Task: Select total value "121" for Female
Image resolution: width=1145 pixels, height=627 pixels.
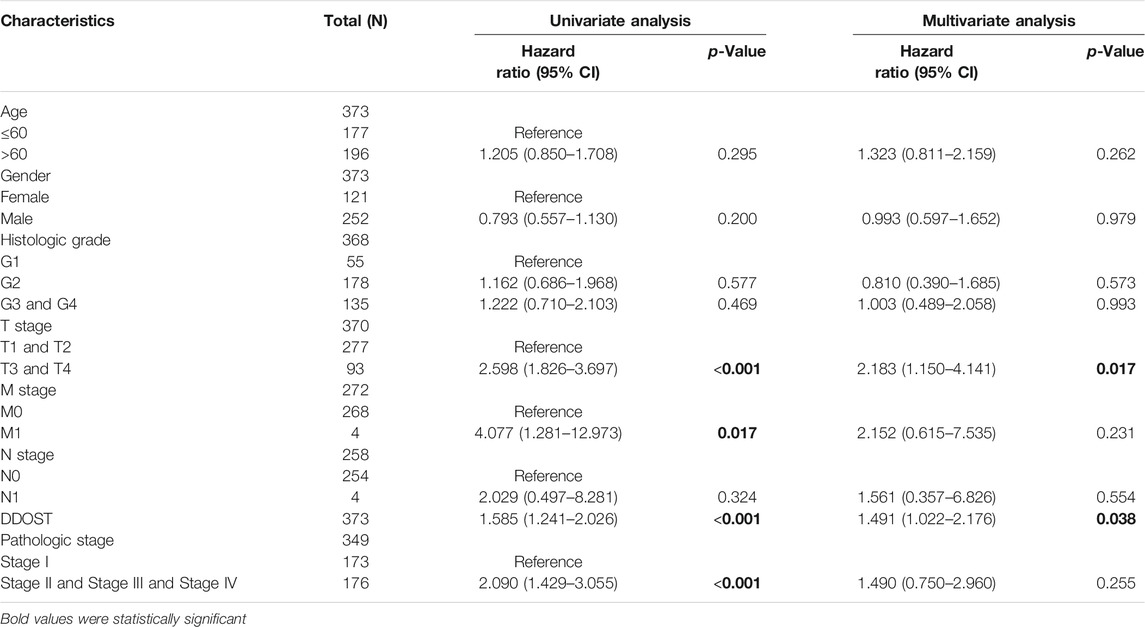Action: click(x=356, y=198)
